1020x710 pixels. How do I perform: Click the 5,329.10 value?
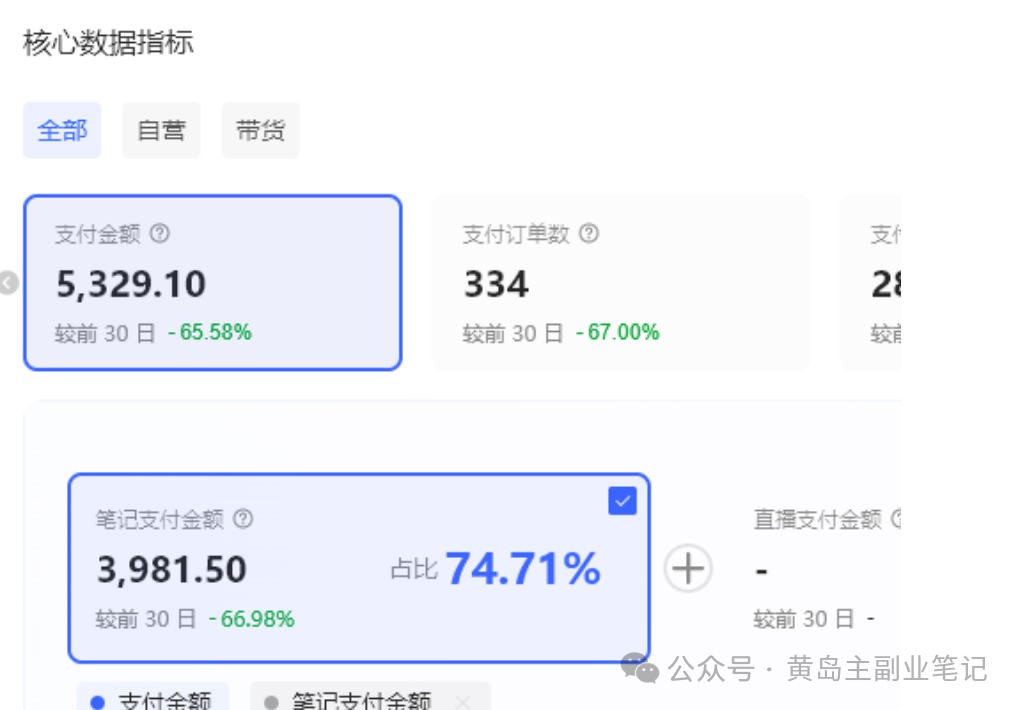pos(131,284)
